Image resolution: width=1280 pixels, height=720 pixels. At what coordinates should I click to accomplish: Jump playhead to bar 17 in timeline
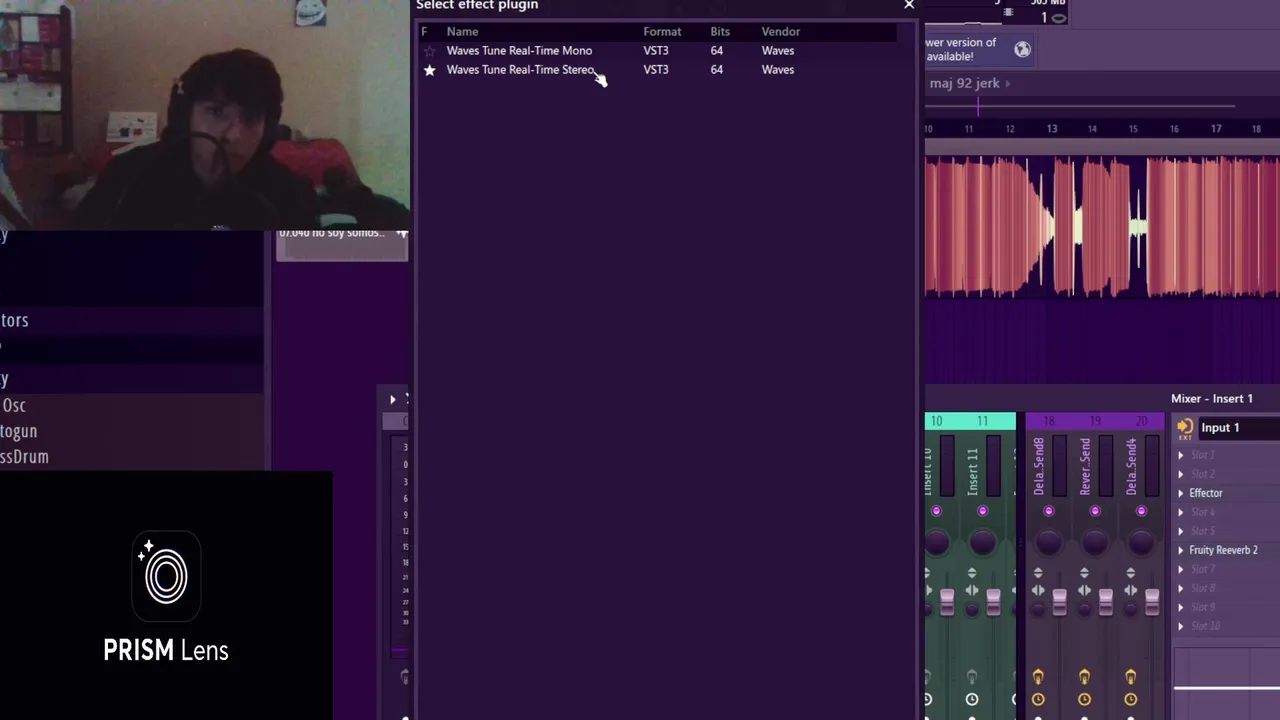click(x=1216, y=129)
